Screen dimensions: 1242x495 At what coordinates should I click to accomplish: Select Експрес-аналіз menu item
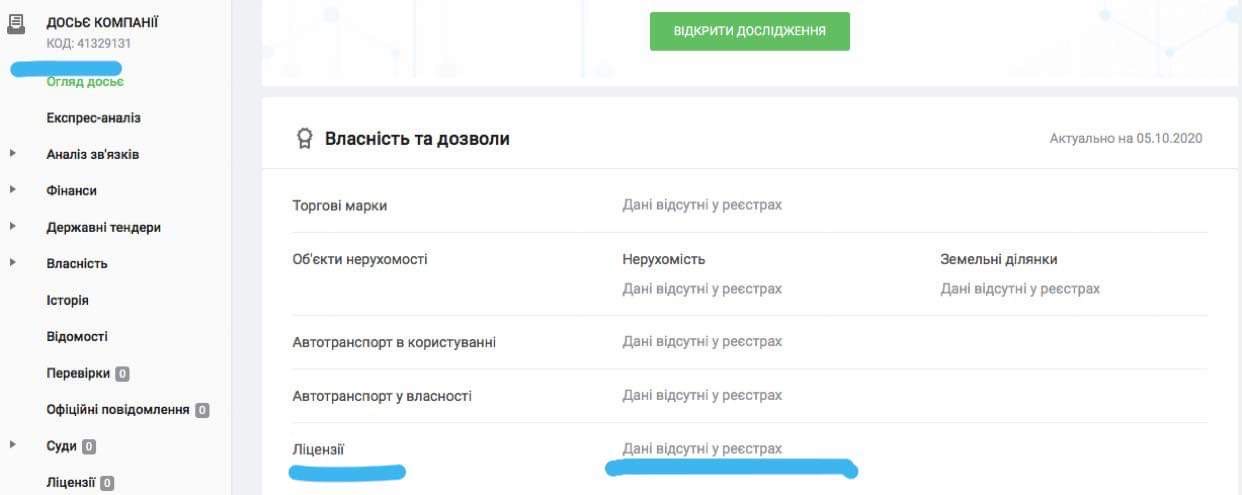click(93, 118)
